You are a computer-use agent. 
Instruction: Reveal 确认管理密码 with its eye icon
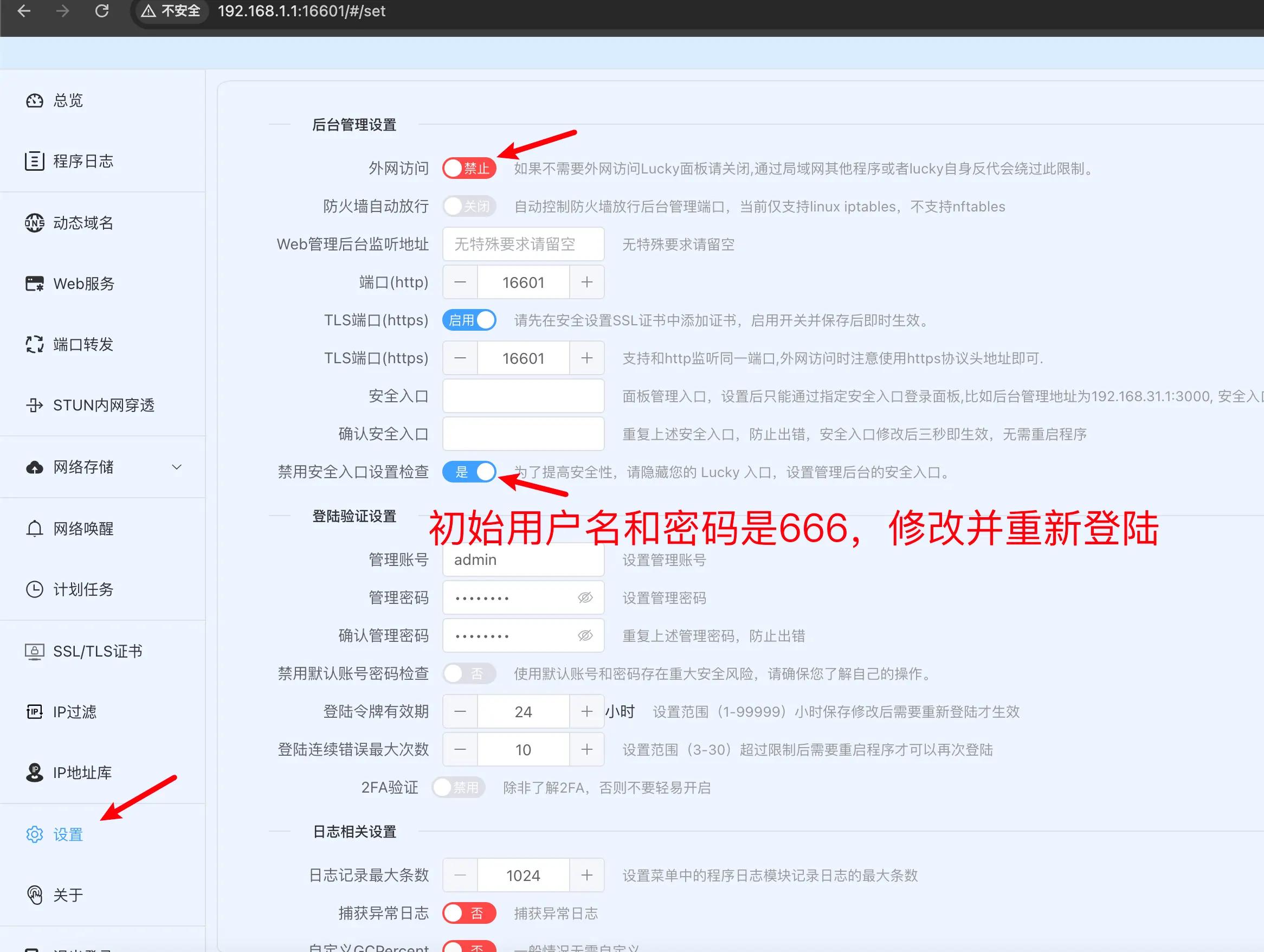585,635
